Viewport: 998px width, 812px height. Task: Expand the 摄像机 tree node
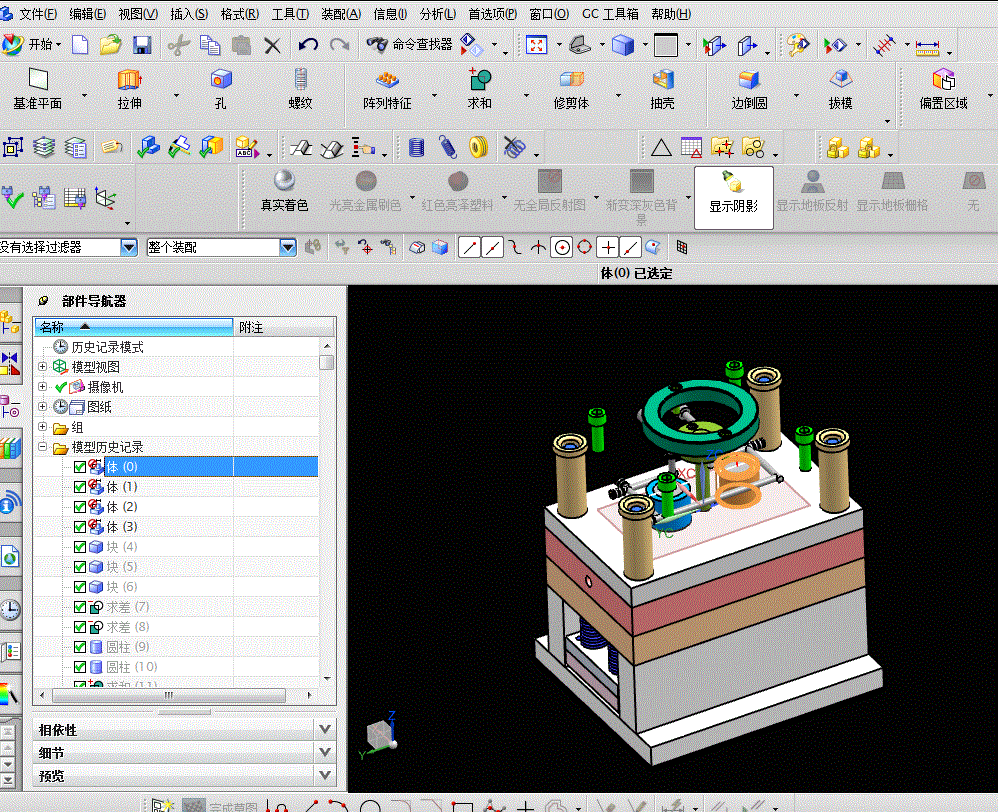pyautogui.click(x=43, y=386)
